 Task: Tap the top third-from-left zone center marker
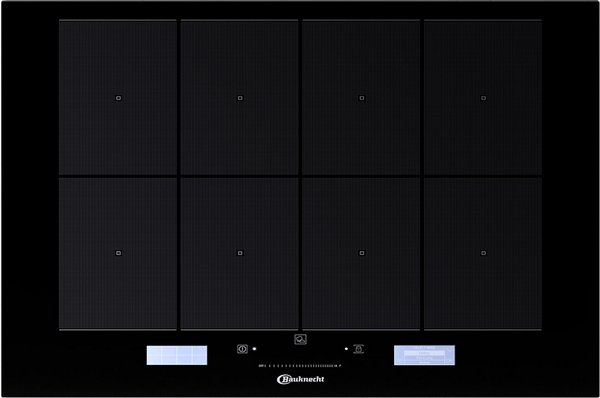362,98
